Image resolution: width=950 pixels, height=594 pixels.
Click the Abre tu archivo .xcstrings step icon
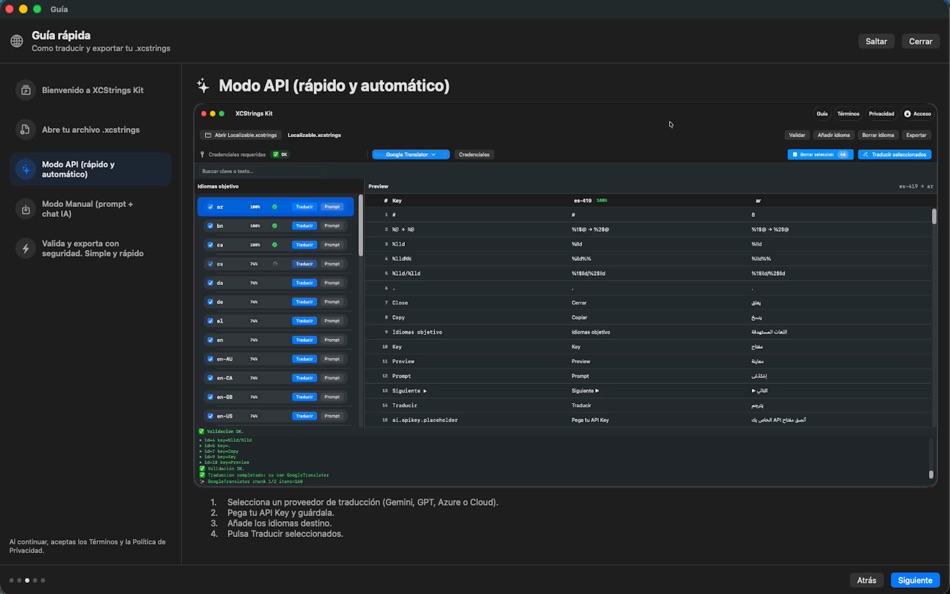click(x=25, y=130)
